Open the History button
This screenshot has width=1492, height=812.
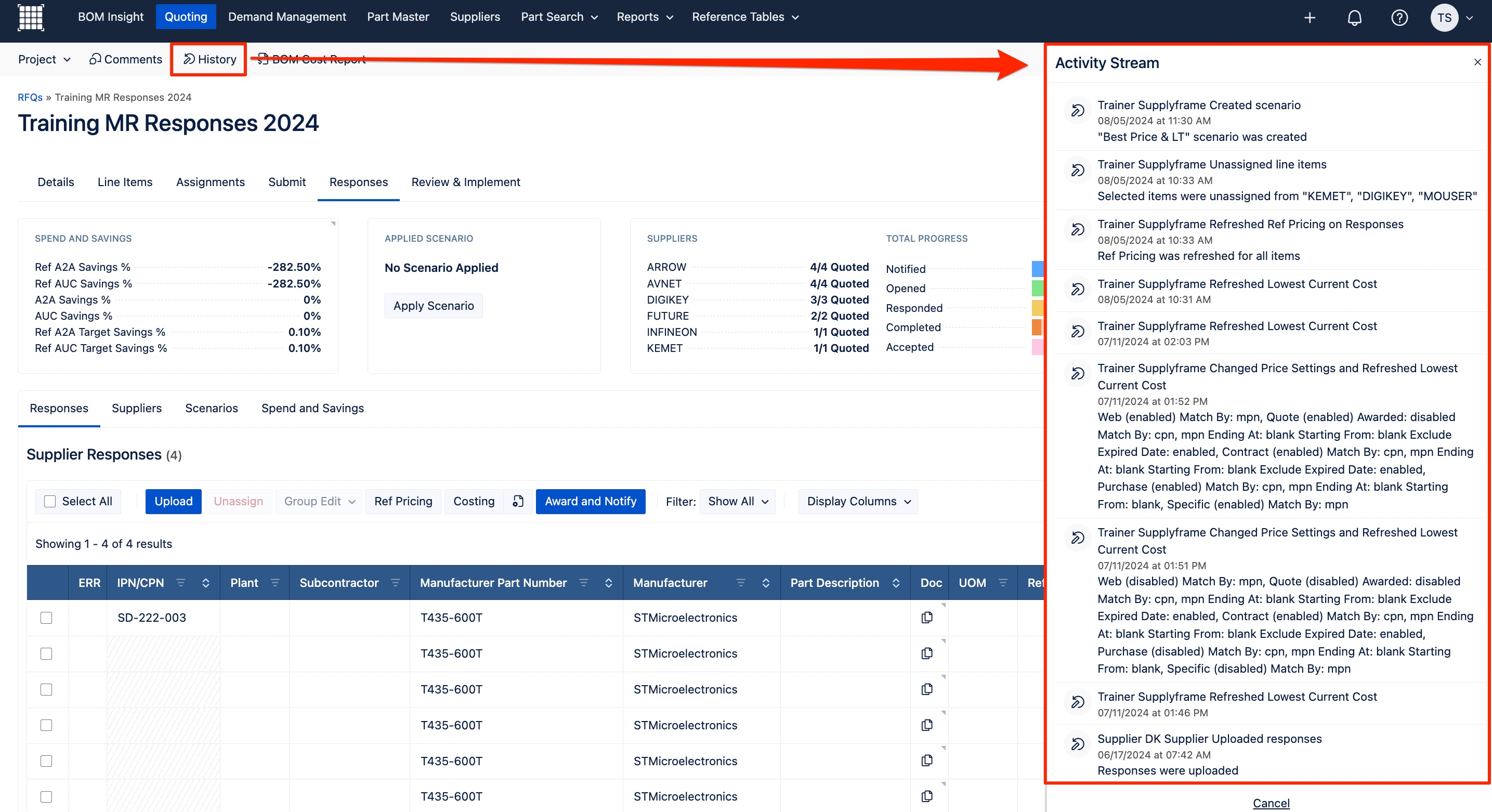[x=209, y=59]
